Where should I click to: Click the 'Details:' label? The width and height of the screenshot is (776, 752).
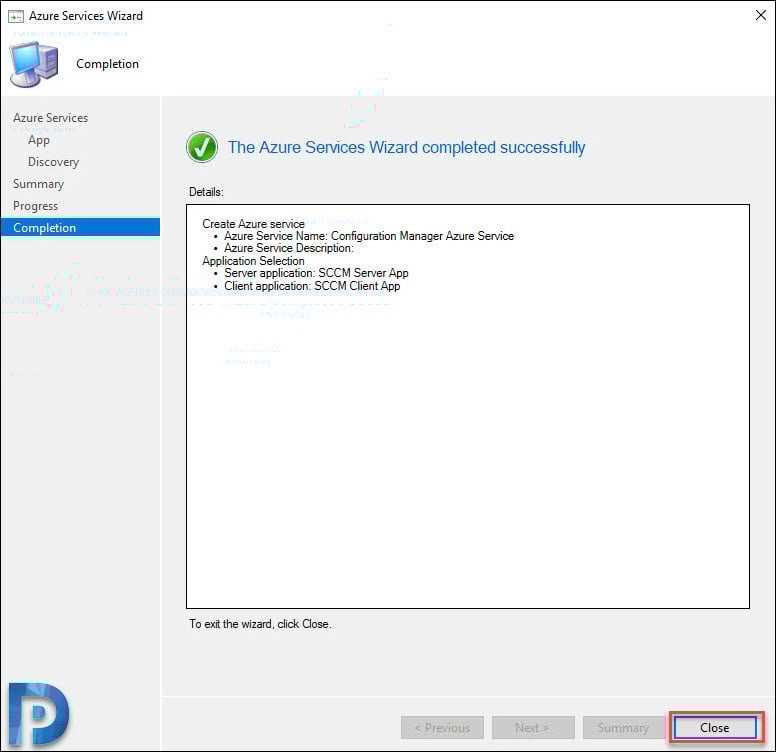pos(206,192)
